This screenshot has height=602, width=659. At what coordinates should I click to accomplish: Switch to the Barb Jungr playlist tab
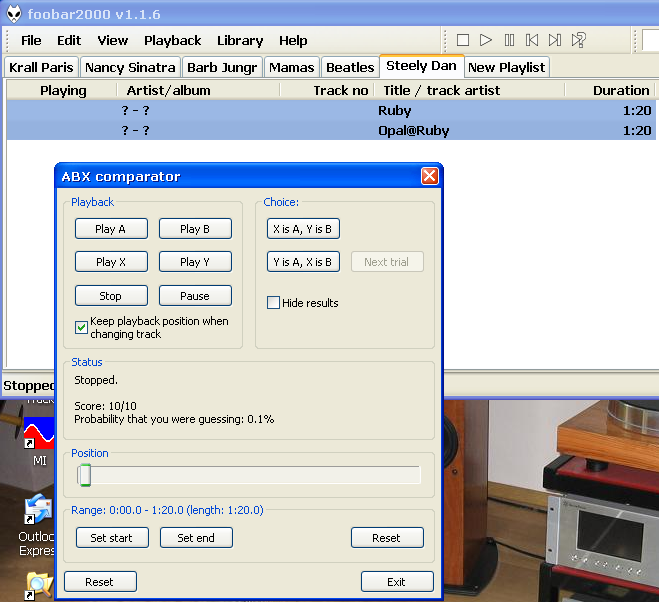pyautogui.click(x=222, y=67)
